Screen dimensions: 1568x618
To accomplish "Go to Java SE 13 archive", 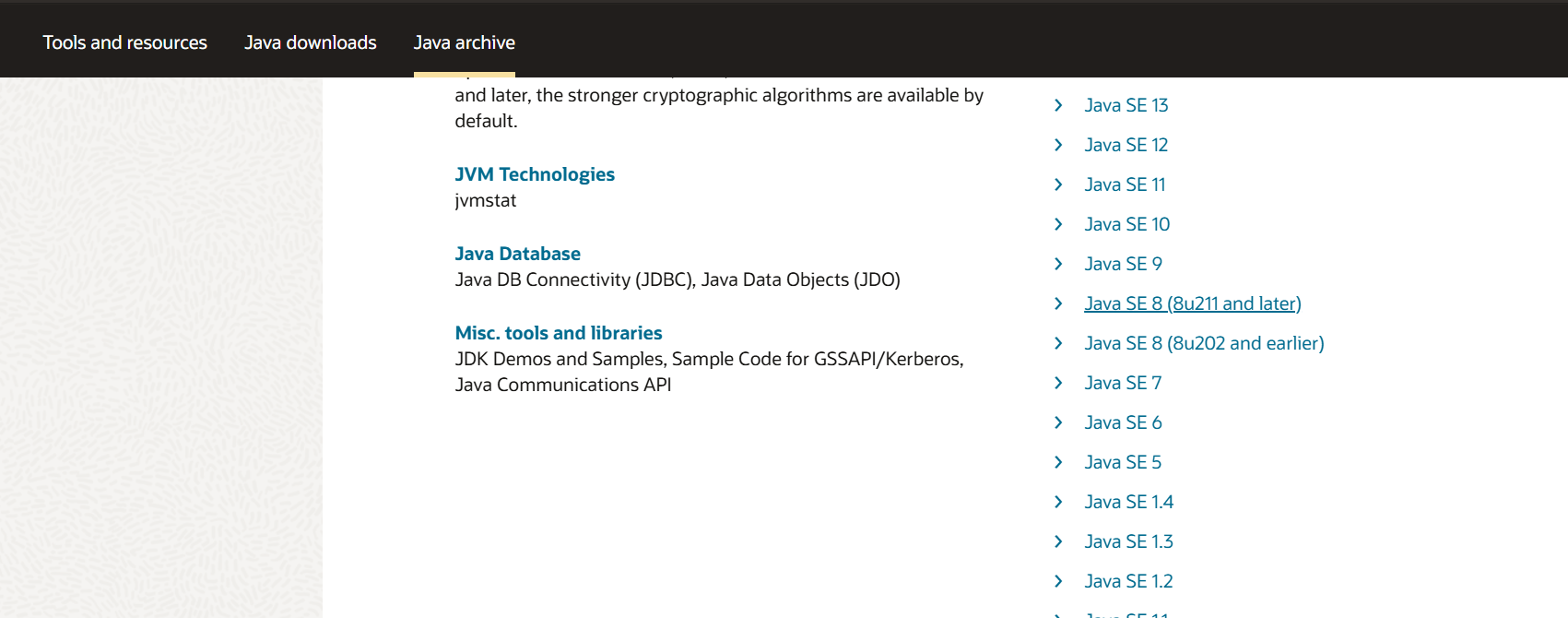I will click(x=1126, y=105).
